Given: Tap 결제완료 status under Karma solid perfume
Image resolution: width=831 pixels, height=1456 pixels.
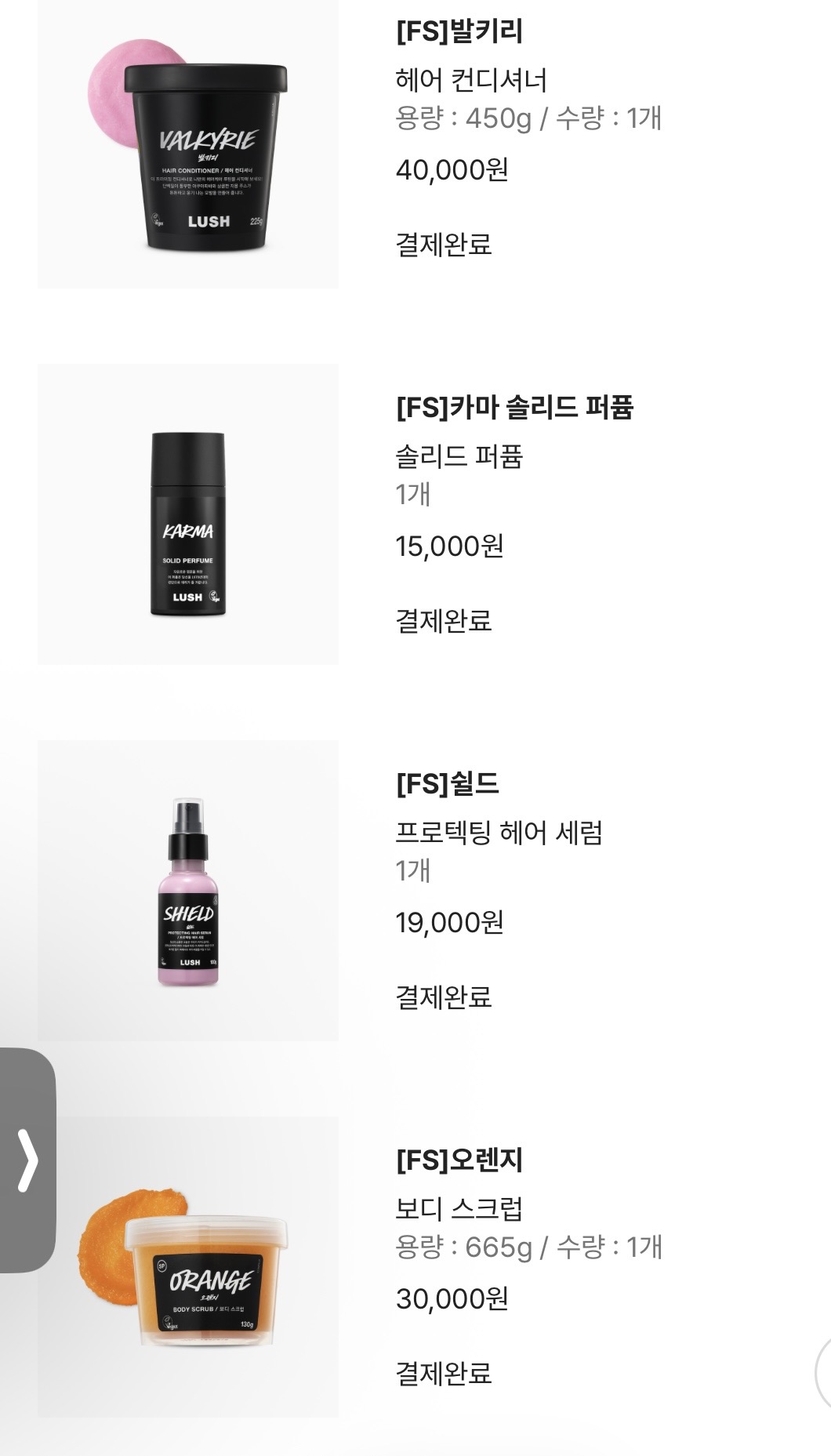Looking at the screenshot, I should coord(444,621).
